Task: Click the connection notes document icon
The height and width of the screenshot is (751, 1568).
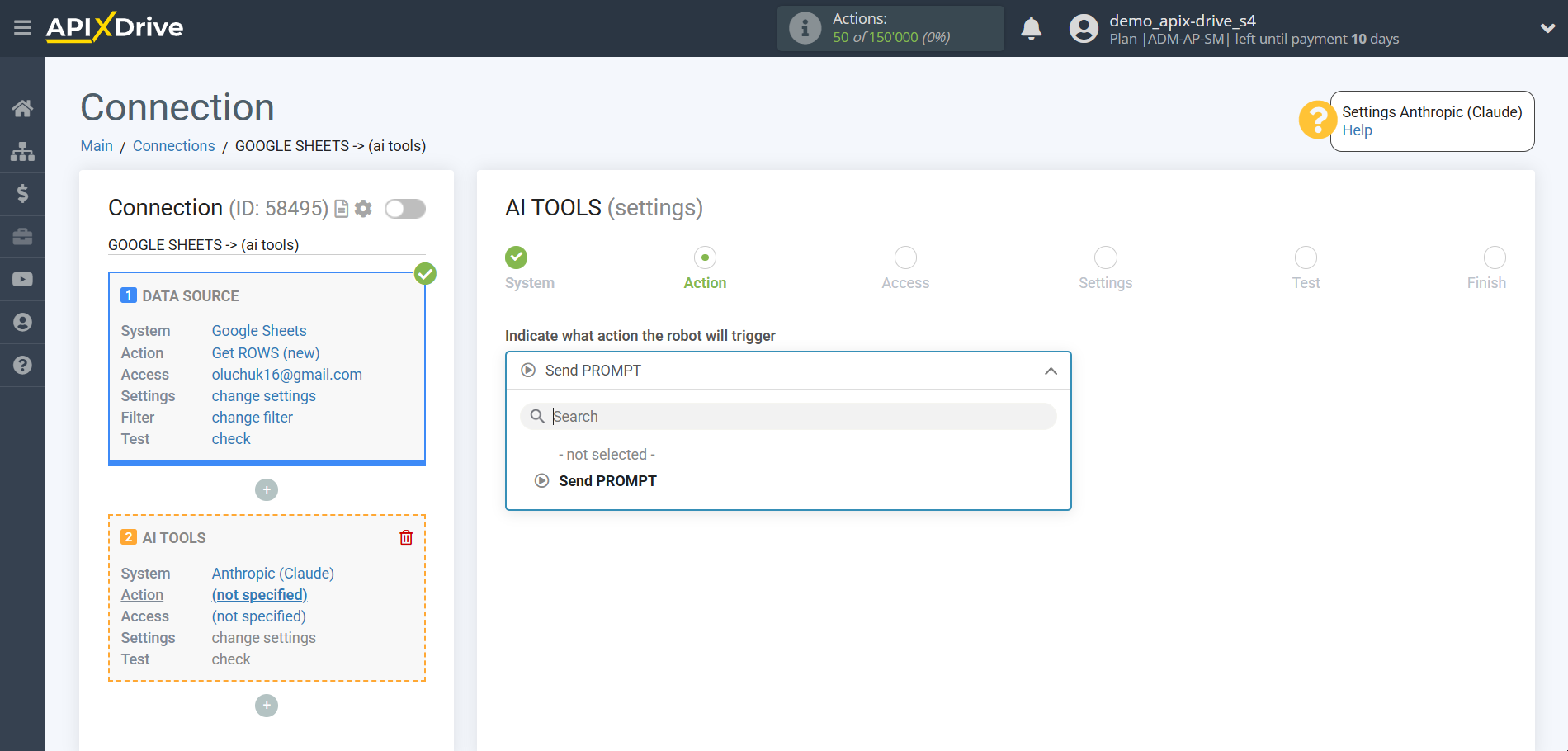Action: (341, 209)
